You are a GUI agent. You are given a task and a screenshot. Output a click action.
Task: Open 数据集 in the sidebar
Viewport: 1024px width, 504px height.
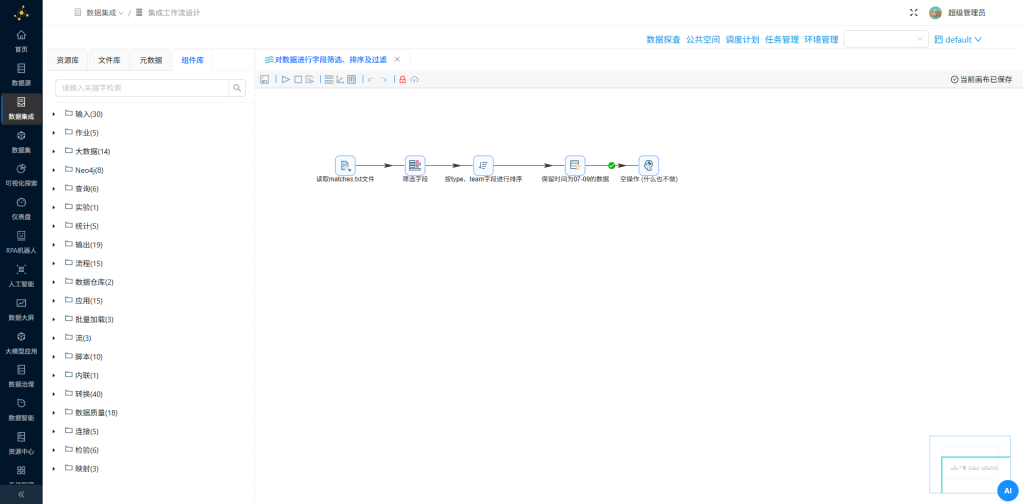pos(21,142)
